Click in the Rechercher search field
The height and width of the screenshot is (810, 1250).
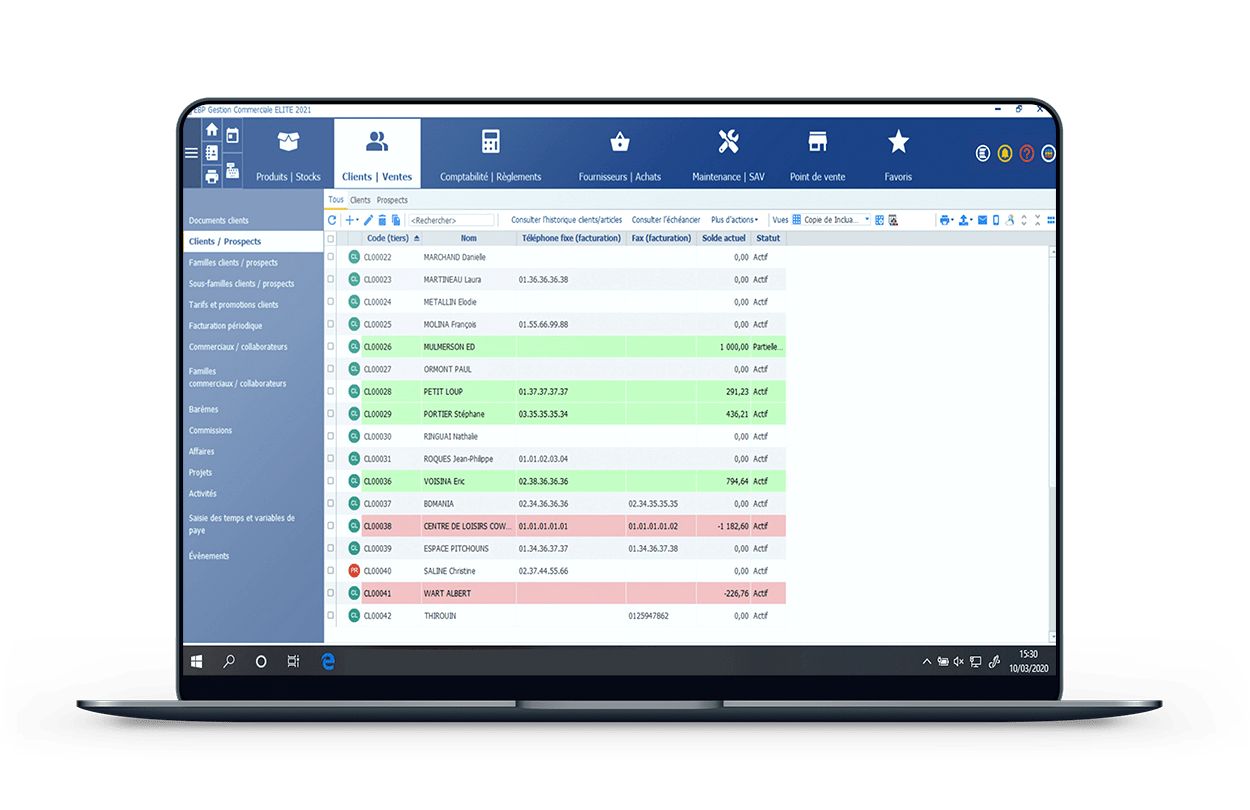[450, 220]
